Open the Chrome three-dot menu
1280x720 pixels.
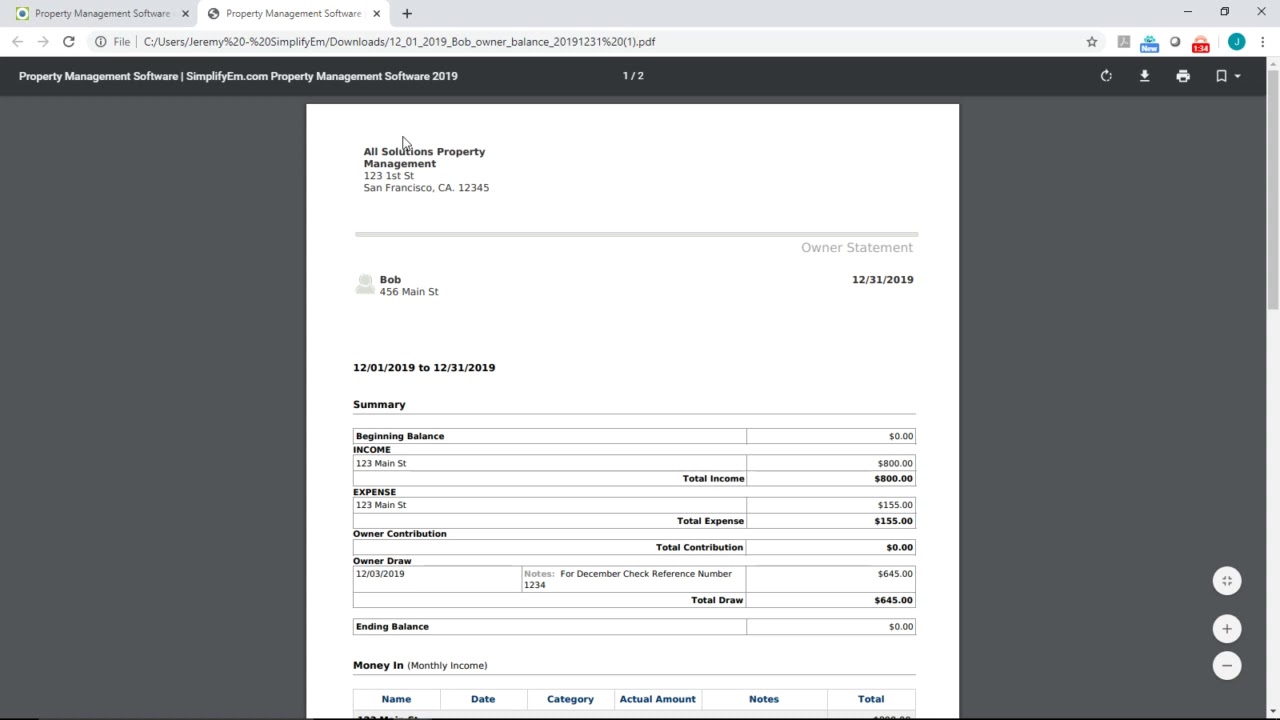coord(1263,42)
